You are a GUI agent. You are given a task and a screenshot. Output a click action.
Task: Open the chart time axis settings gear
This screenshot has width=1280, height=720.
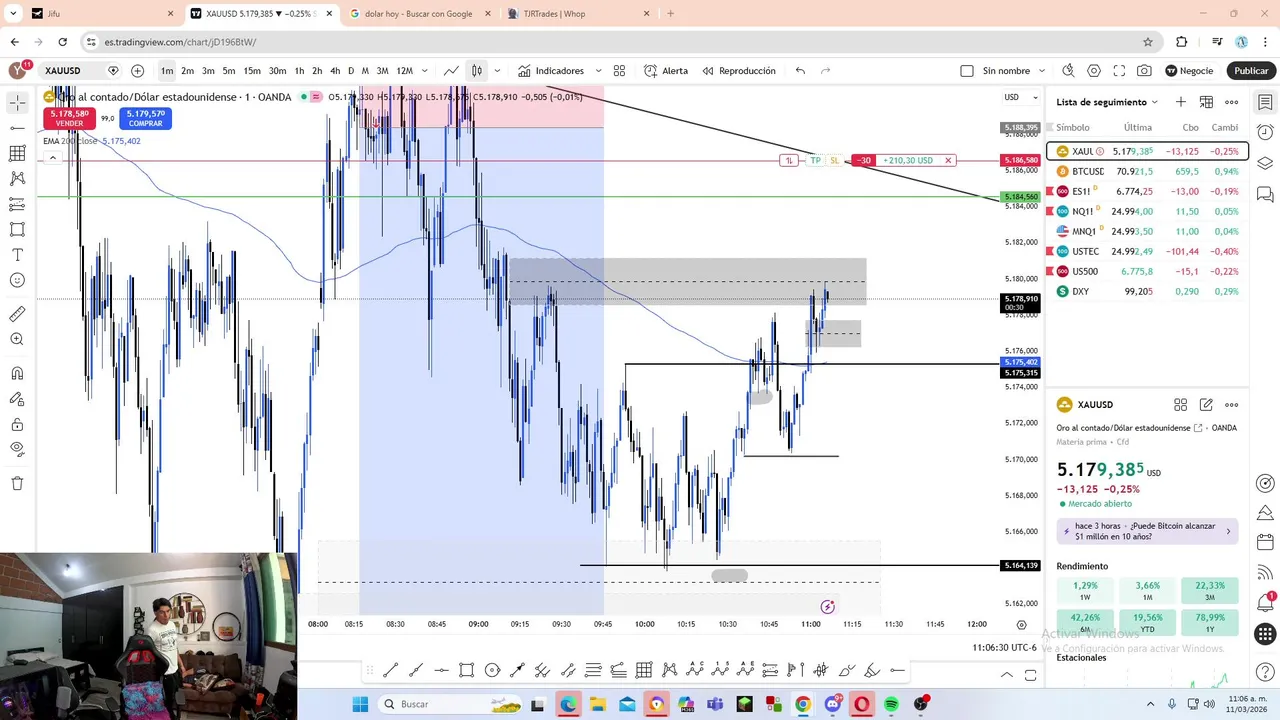point(1021,624)
